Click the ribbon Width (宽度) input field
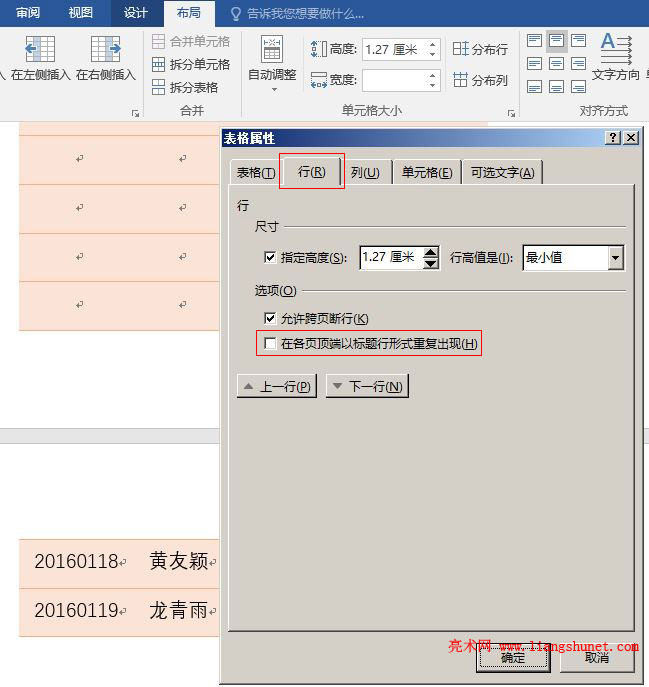The image size is (649, 687). 394,80
